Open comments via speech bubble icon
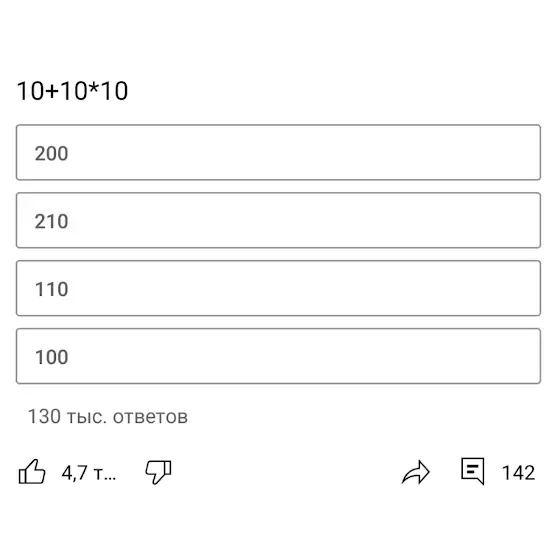 (472, 471)
